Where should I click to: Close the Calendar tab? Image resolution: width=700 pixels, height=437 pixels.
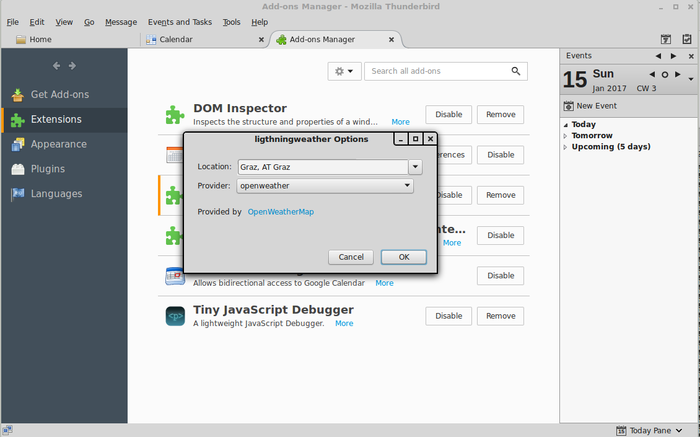(261, 40)
